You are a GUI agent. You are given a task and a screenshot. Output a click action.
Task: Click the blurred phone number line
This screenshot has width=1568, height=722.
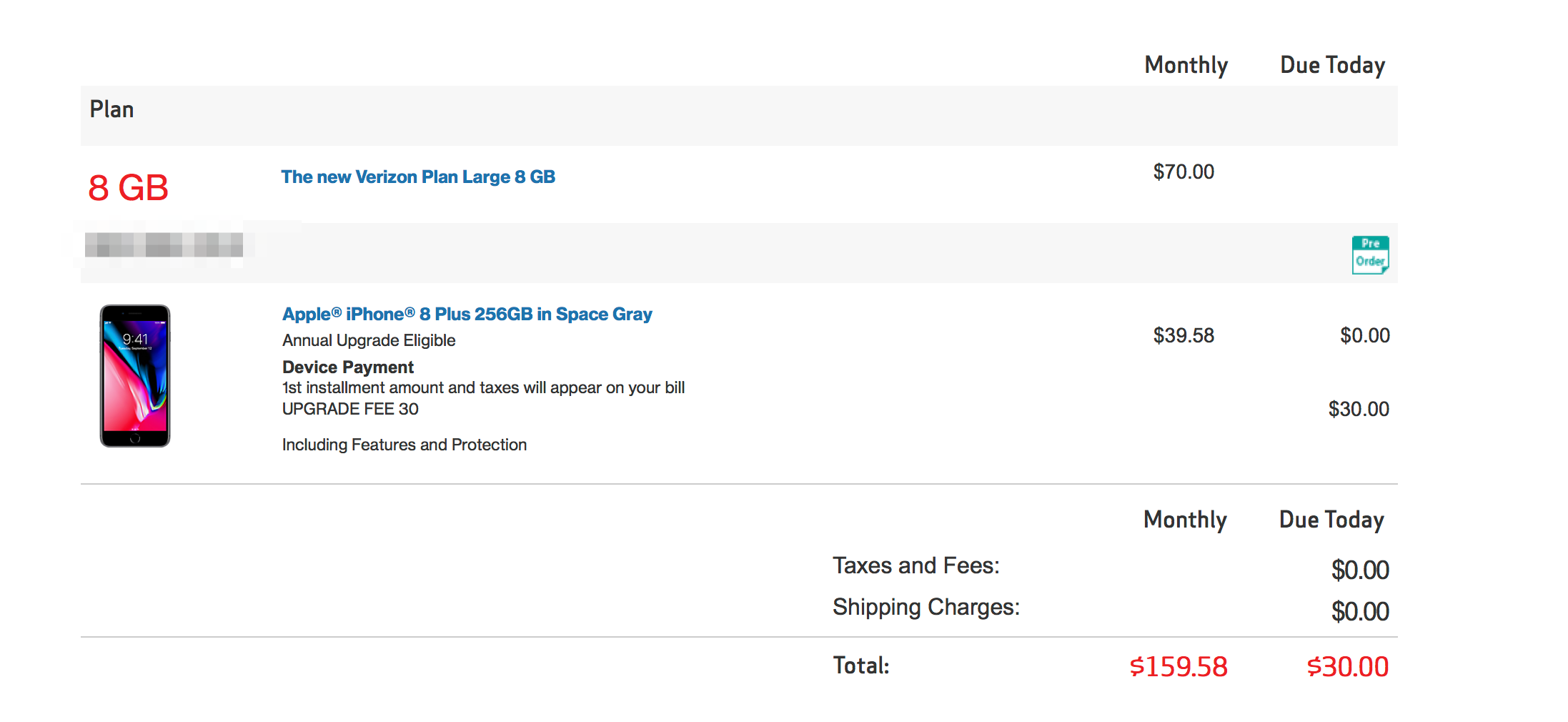(164, 245)
